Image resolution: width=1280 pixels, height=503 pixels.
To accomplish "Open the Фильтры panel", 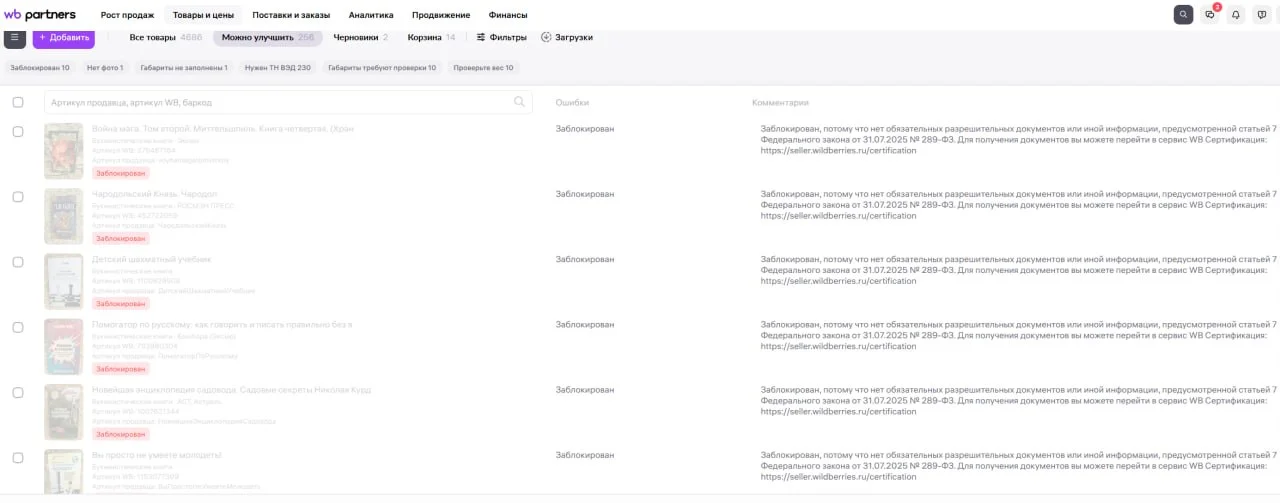I will tap(501, 37).
